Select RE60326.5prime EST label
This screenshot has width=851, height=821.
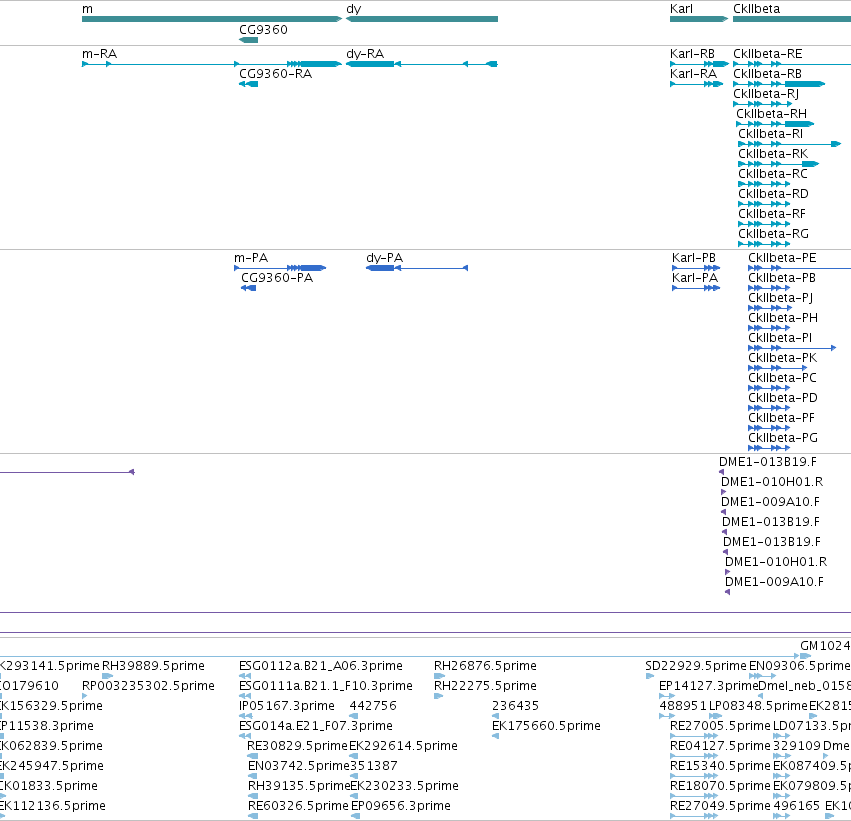click(298, 806)
